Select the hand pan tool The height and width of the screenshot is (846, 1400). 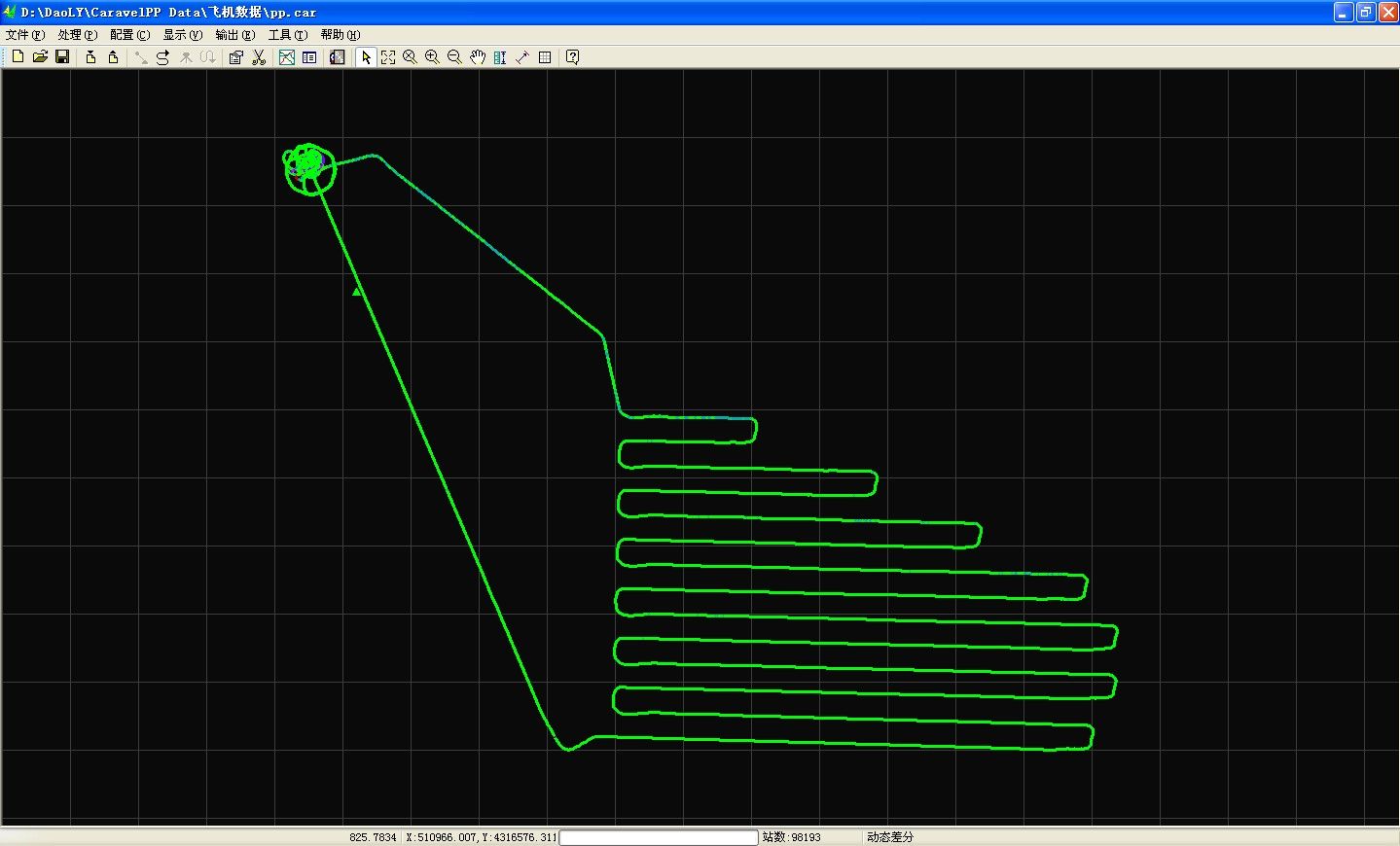pos(477,57)
